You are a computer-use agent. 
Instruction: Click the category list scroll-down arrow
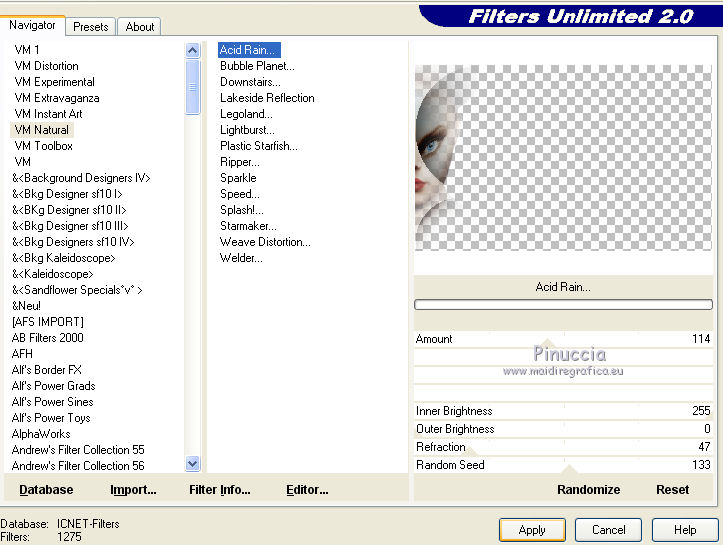[x=193, y=463]
